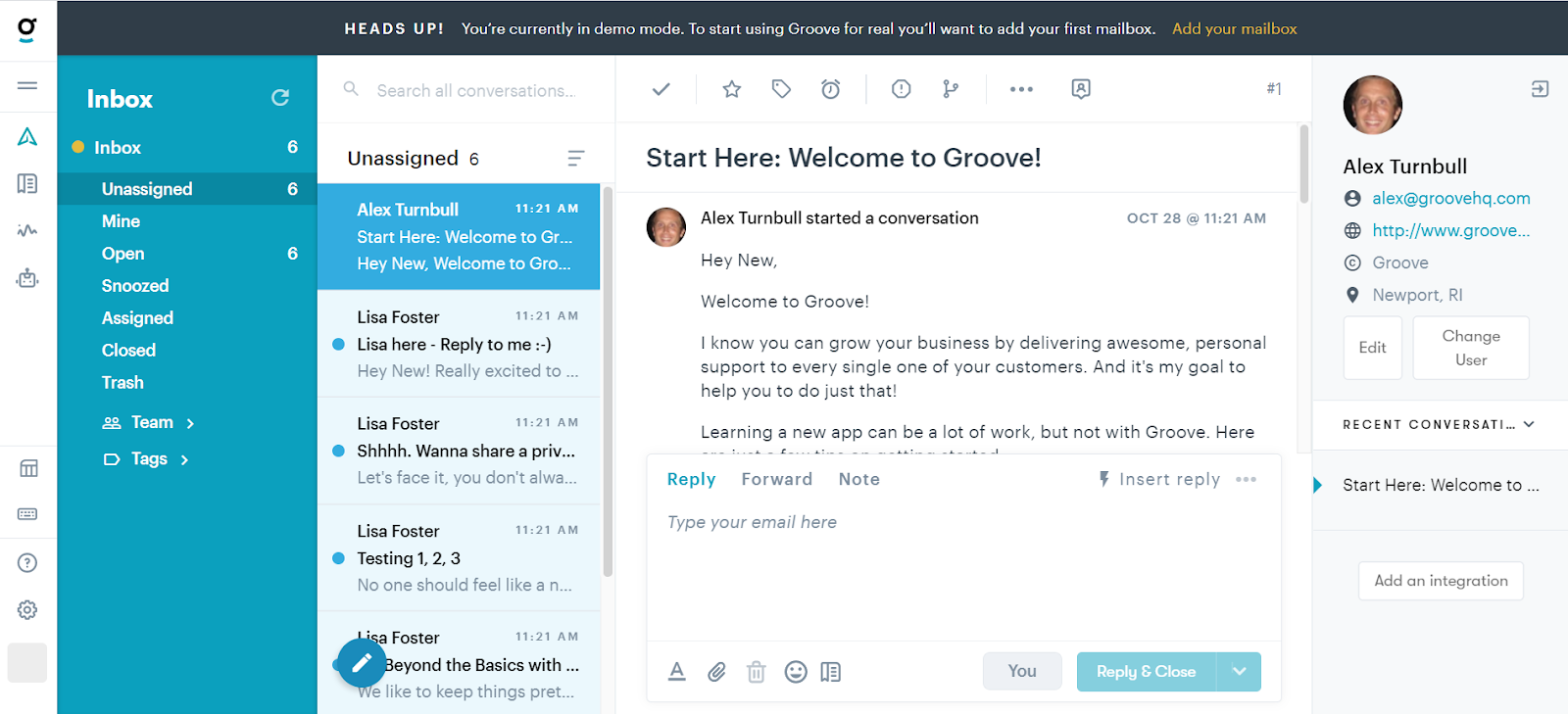Star the conversation
The image size is (1568, 714).
tap(732, 89)
